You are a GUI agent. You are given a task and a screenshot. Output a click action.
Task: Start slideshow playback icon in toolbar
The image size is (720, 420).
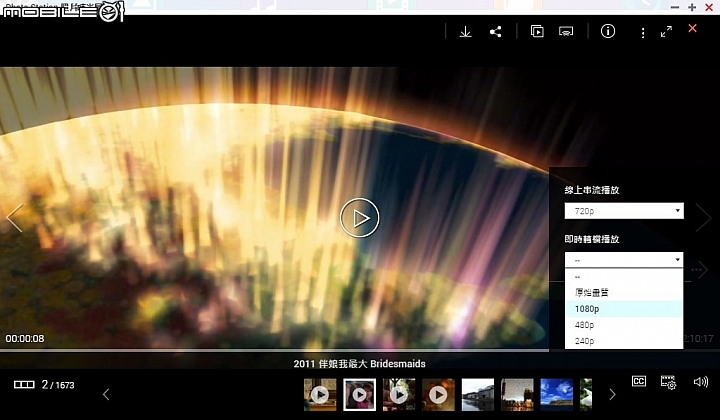[x=537, y=31]
